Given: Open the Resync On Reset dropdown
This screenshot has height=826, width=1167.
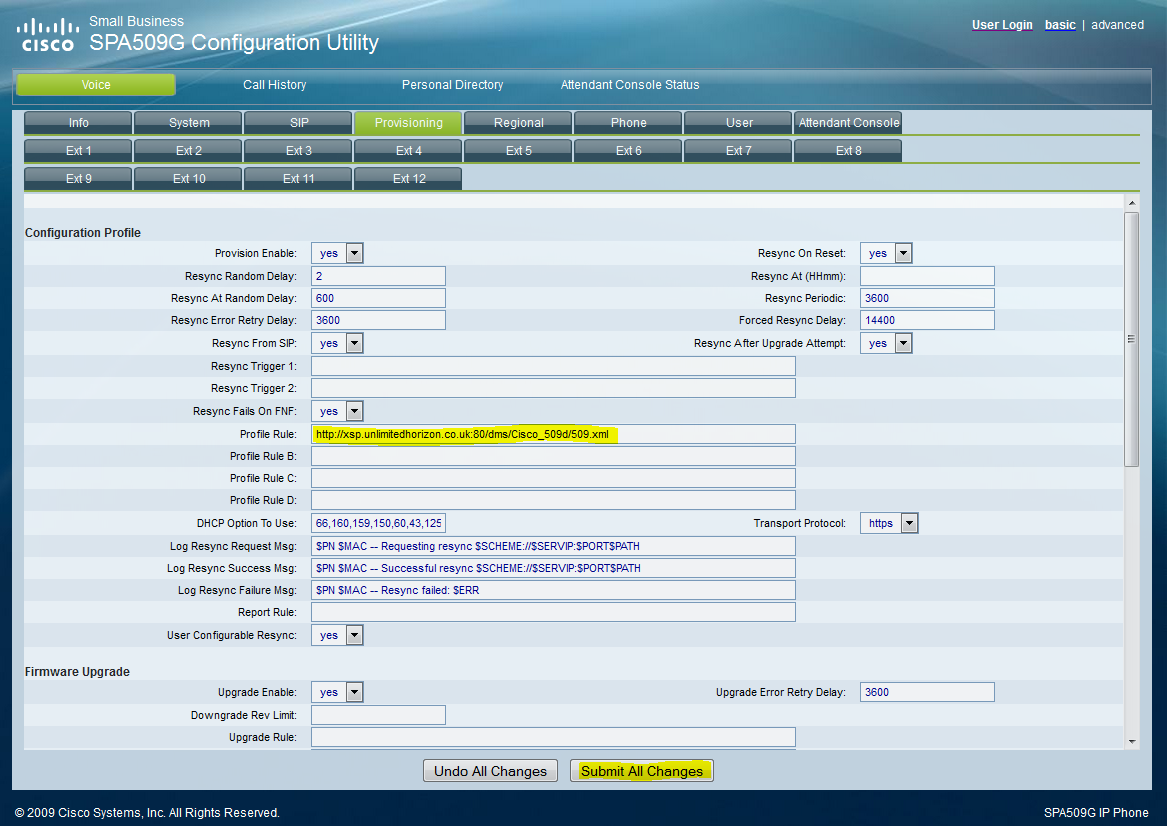Looking at the screenshot, I should 886,253.
